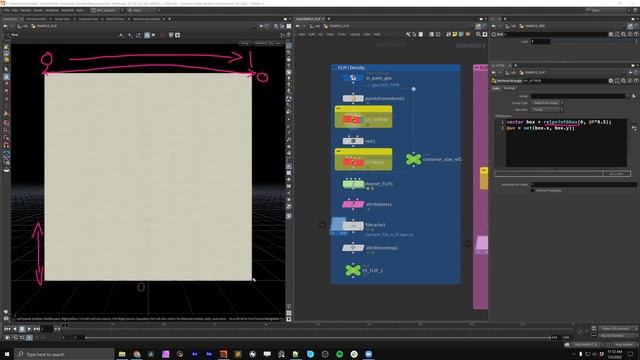Open the Group Type dropdown

coord(547,103)
